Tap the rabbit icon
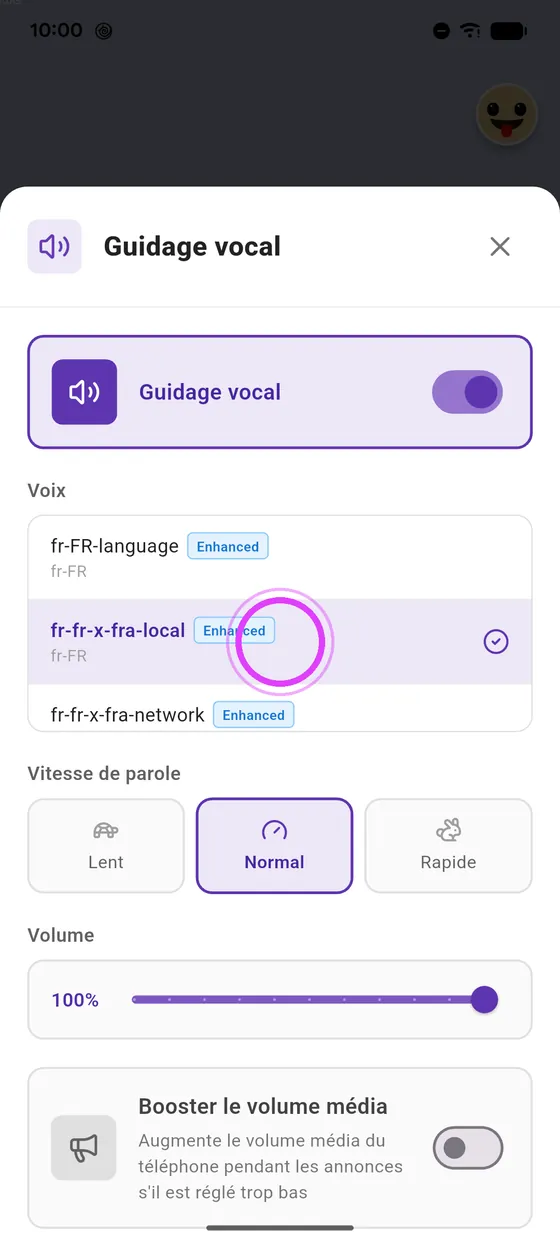This screenshot has width=560, height=1244. point(448,830)
